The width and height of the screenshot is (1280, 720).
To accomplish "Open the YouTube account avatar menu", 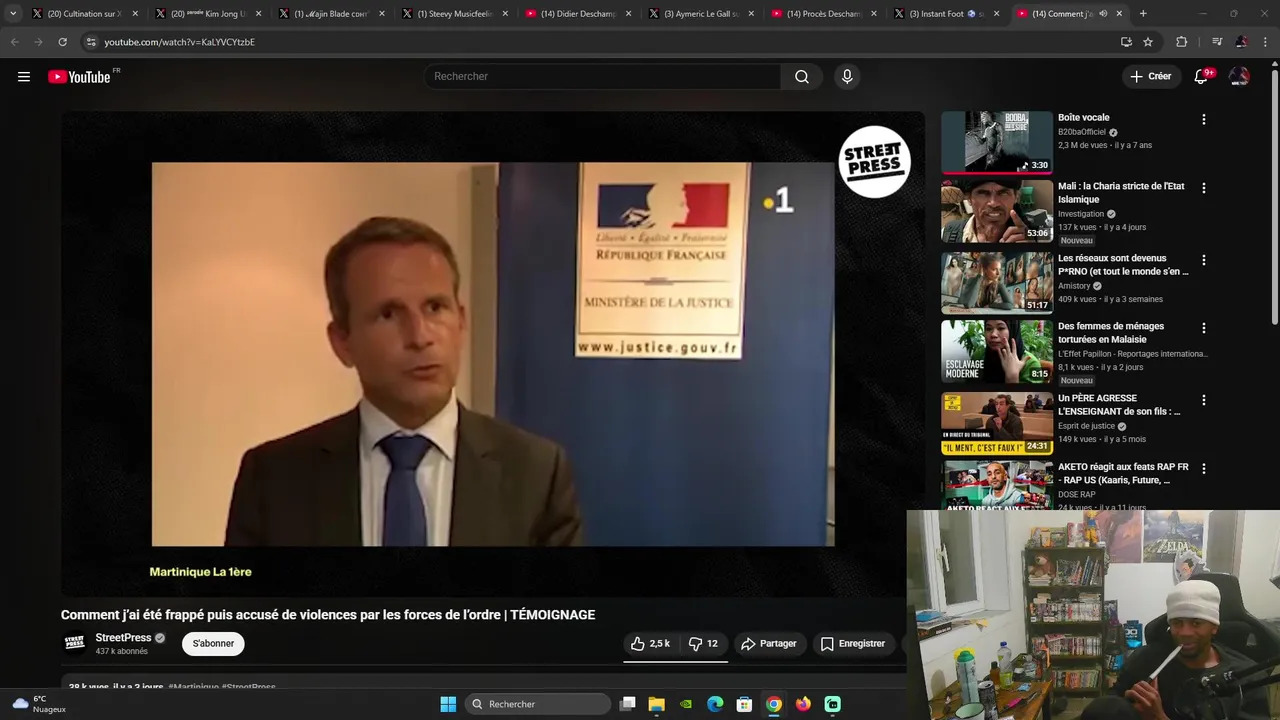I will pos(1239,77).
